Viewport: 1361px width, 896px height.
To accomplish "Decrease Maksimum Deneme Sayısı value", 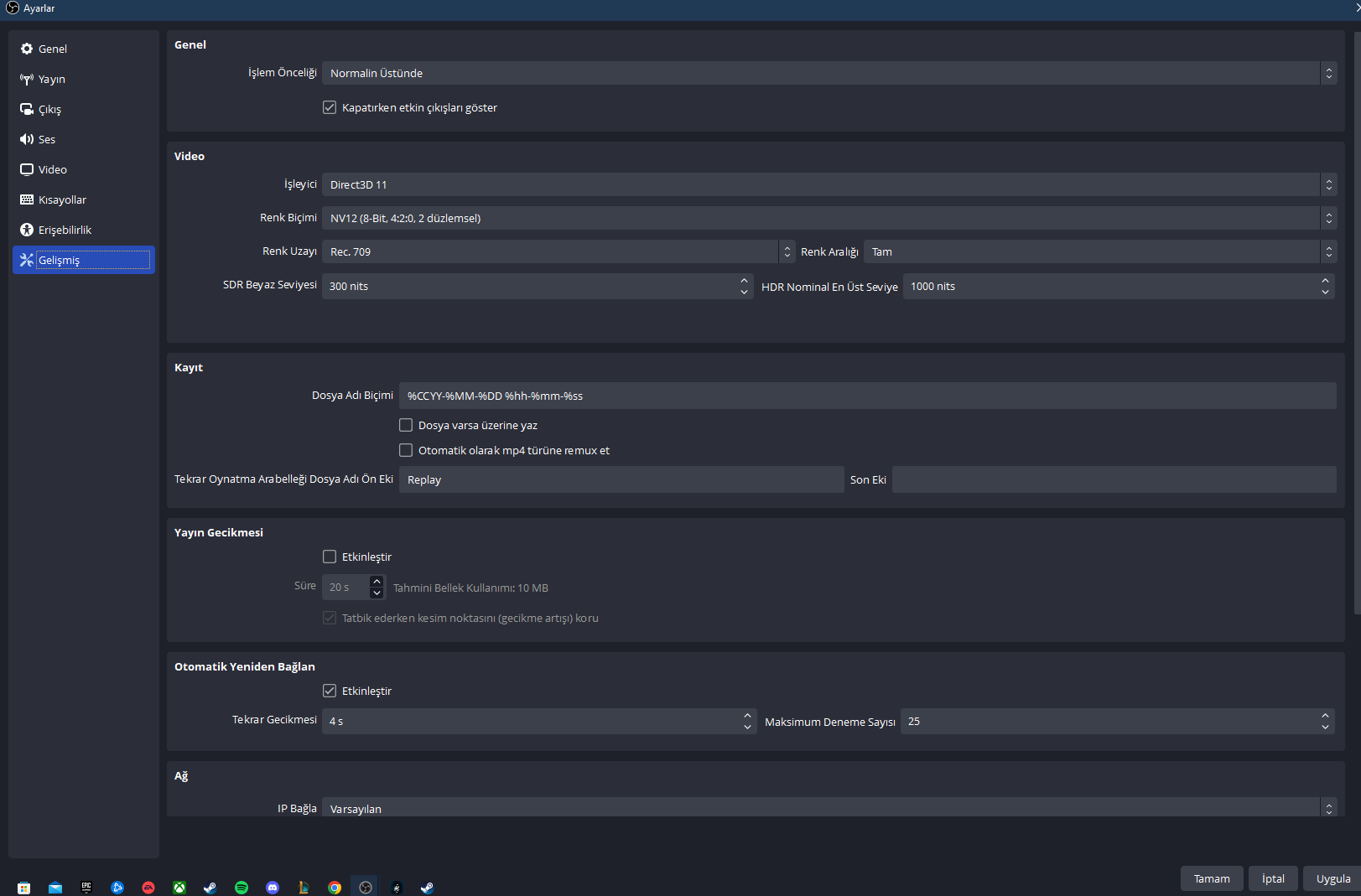I will (x=1325, y=727).
